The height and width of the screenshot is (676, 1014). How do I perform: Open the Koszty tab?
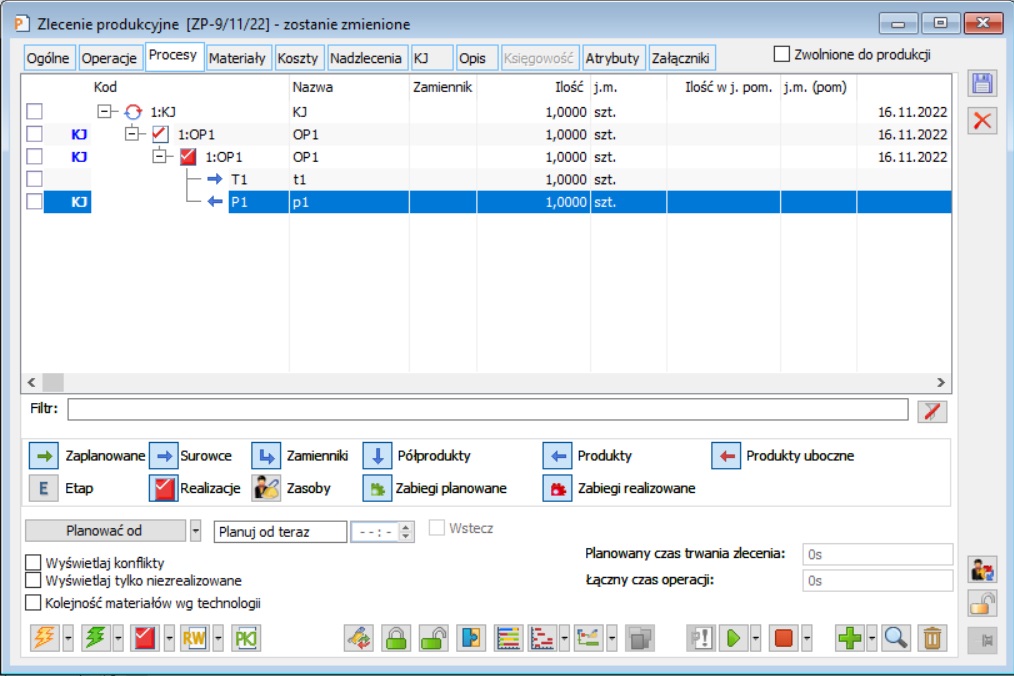[x=298, y=59]
